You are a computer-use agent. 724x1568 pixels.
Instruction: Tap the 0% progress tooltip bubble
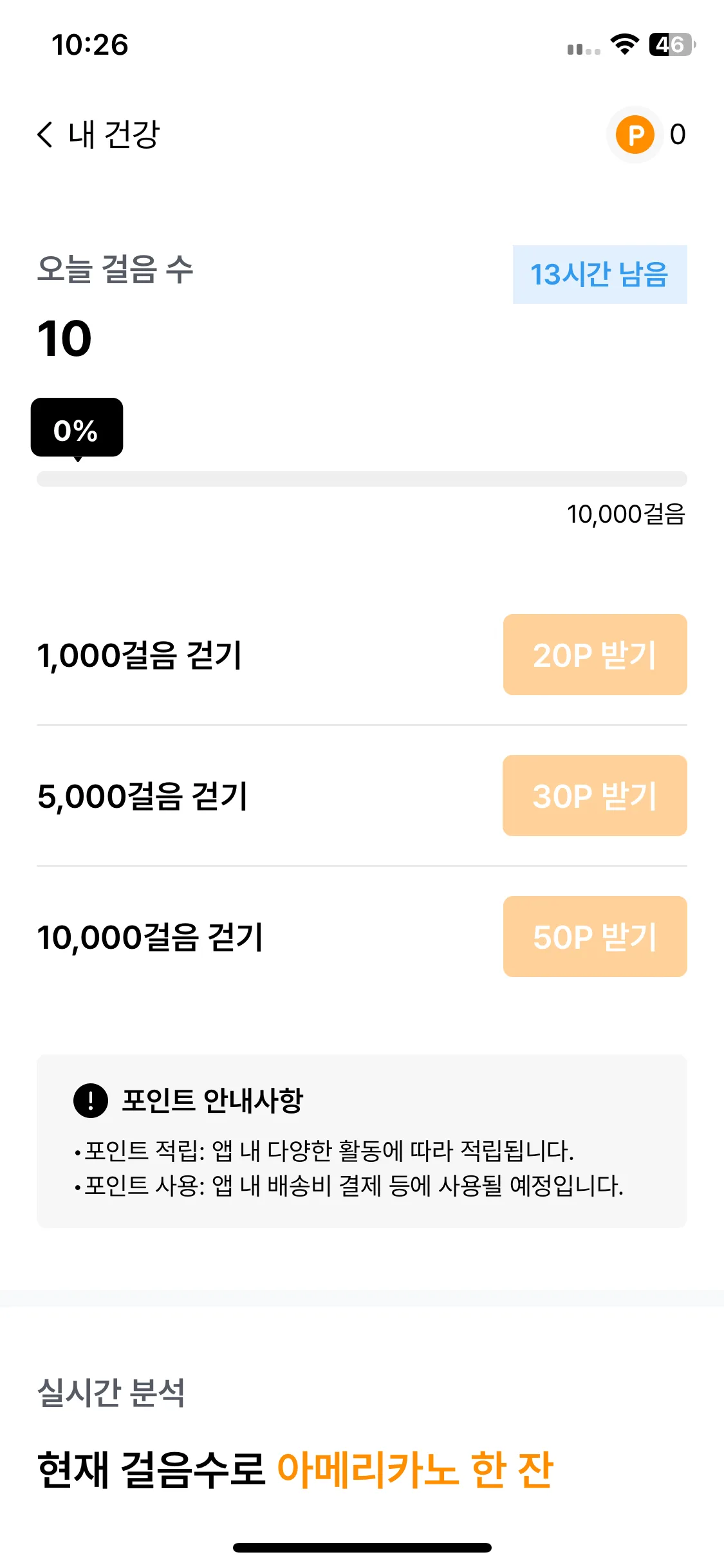77,428
